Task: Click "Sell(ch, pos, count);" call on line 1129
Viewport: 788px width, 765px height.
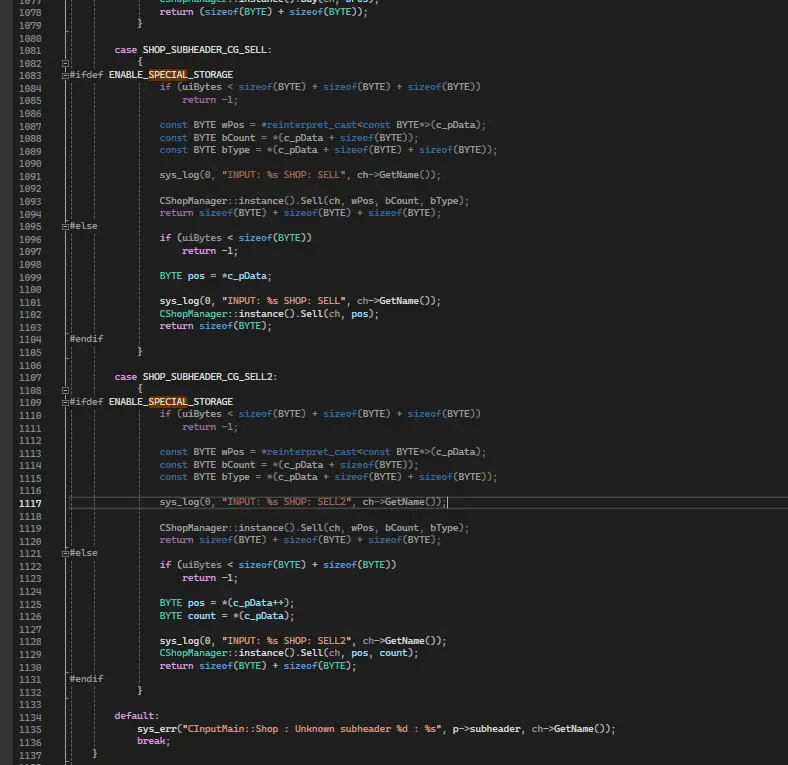Action: [359, 653]
